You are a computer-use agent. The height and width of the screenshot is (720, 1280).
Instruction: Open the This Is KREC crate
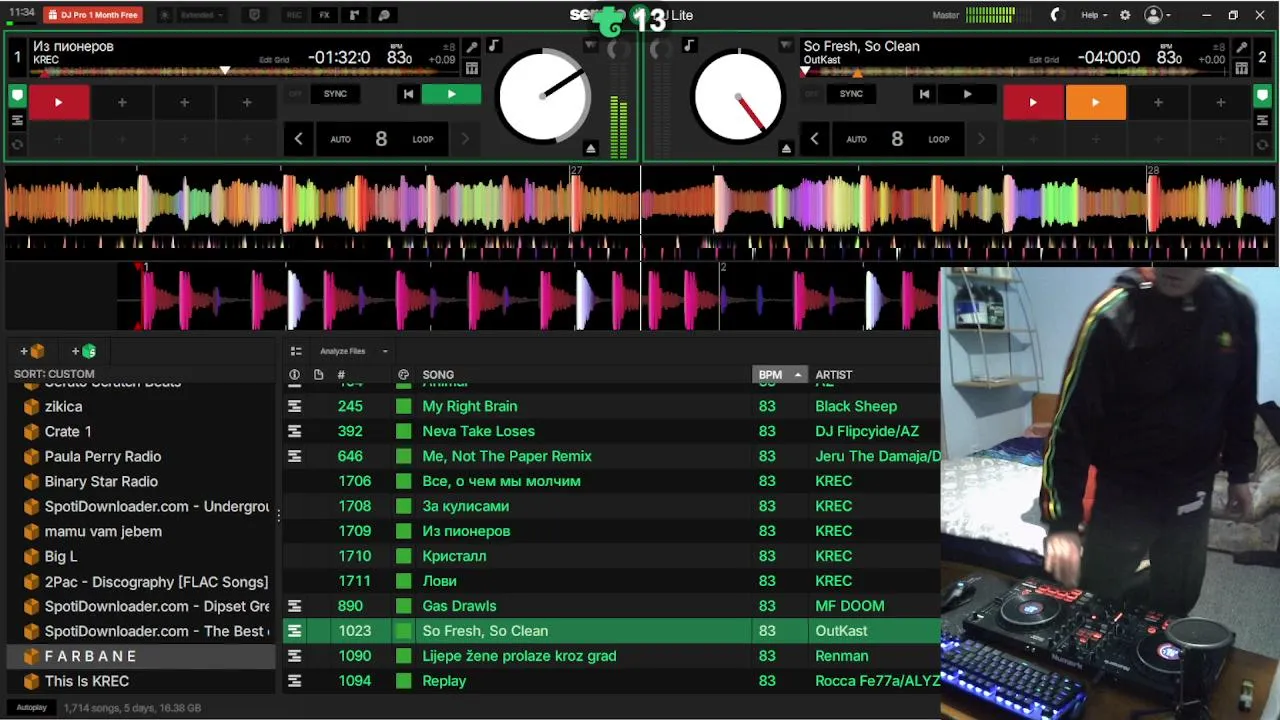coord(87,682)
